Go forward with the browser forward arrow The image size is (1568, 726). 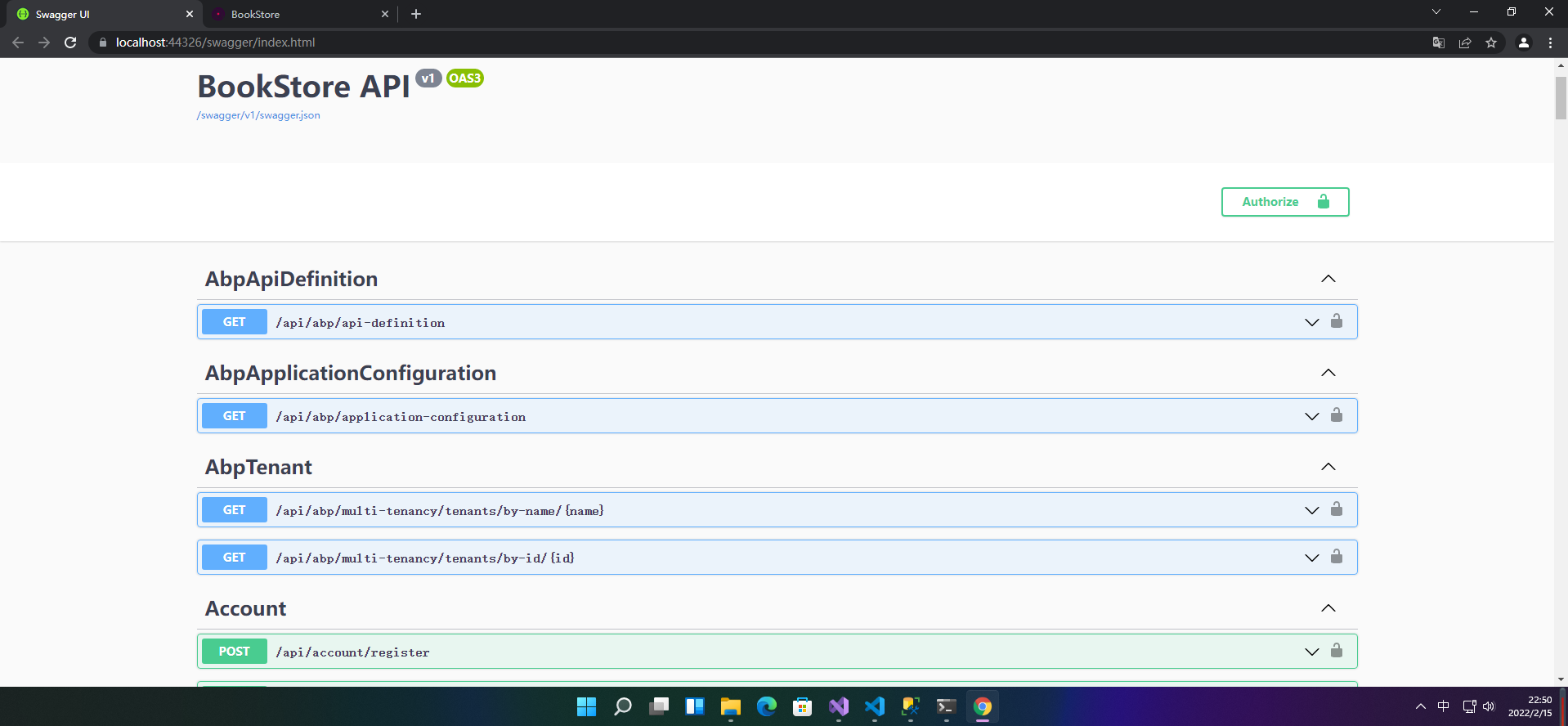click(44, 43)
